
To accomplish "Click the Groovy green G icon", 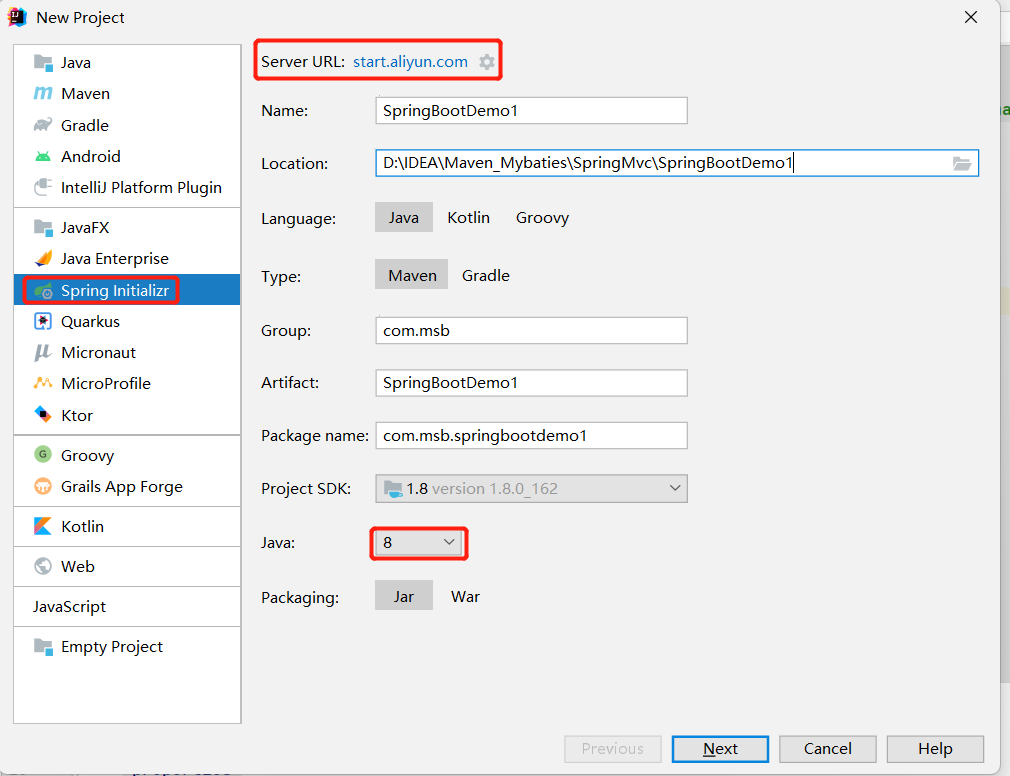I will tap(43, 455).
